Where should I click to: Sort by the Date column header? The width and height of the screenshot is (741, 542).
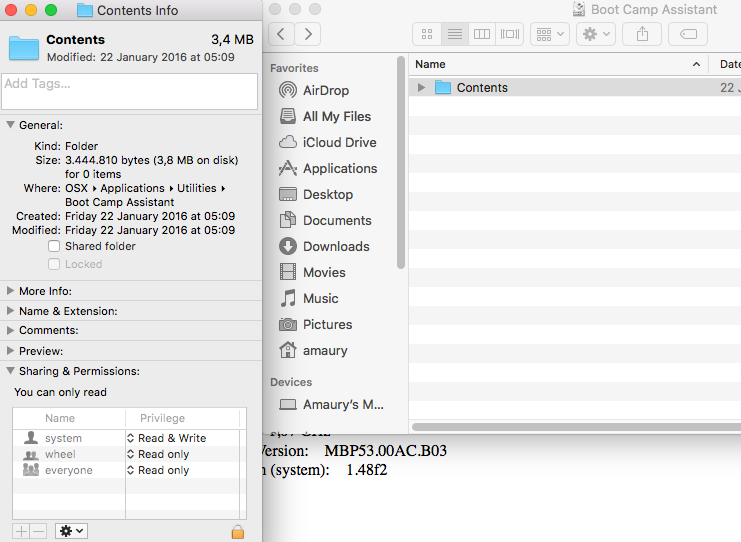coord(726,64)
